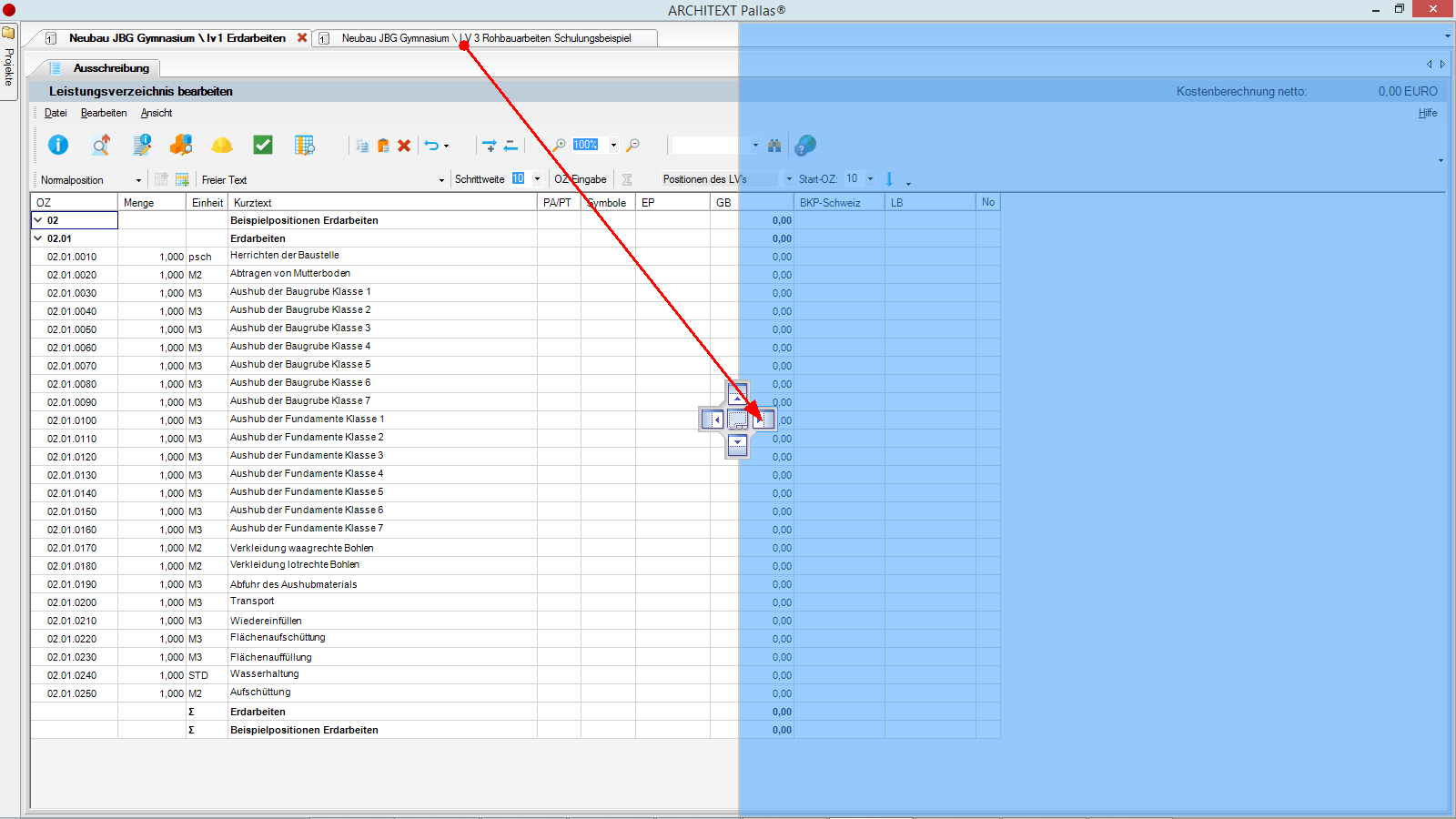Click the paste clipboard icon
The height and width of the screenshot is (819, 1456).
tap(383, 146)
